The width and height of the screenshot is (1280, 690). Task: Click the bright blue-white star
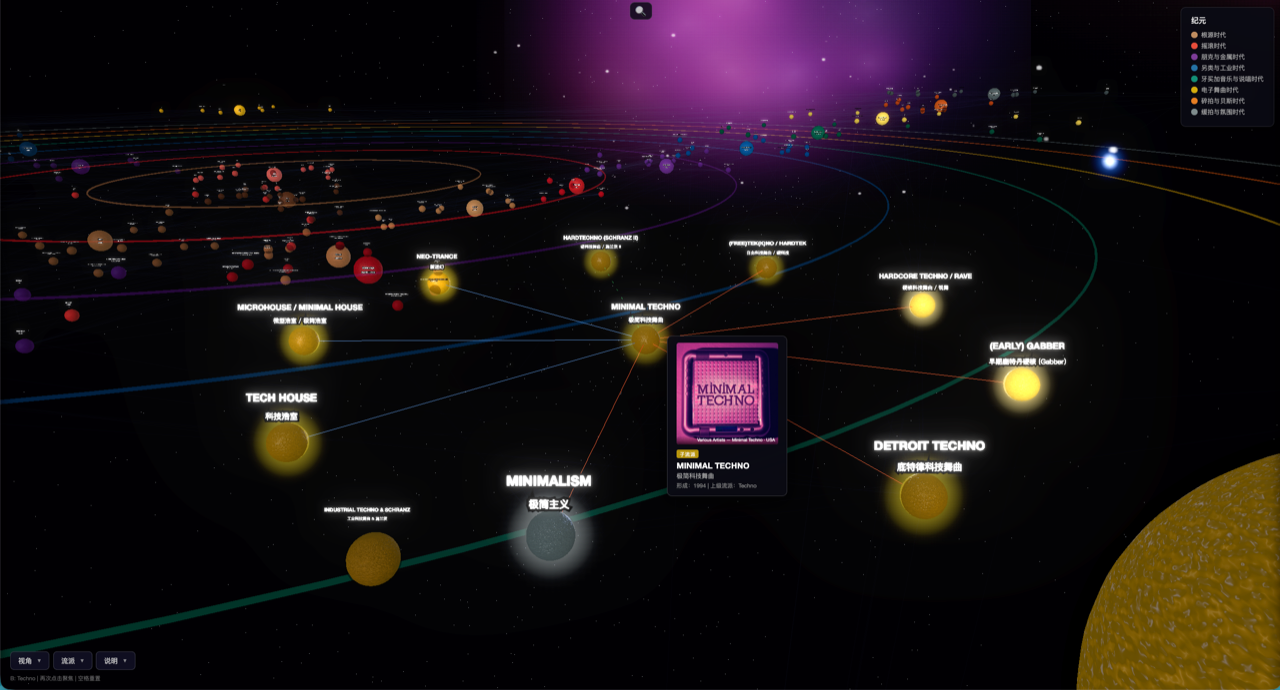[x=1109, y=161]
